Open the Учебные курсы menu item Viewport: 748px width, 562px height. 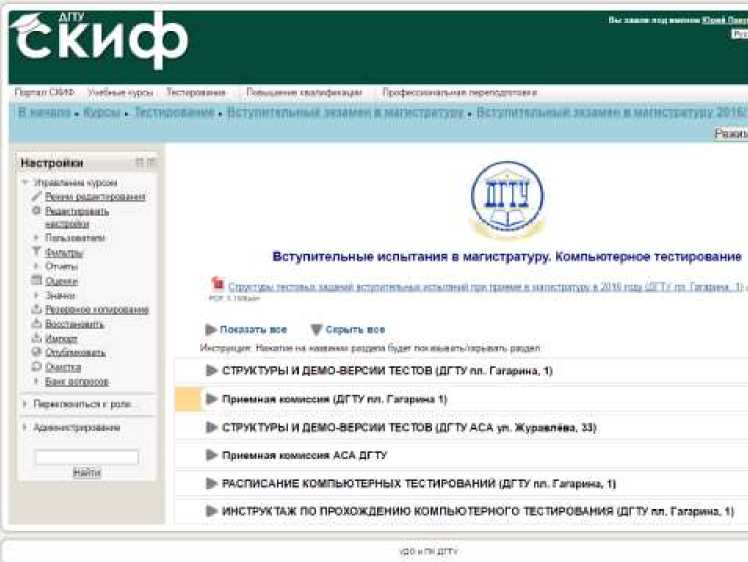coord(120,92)
